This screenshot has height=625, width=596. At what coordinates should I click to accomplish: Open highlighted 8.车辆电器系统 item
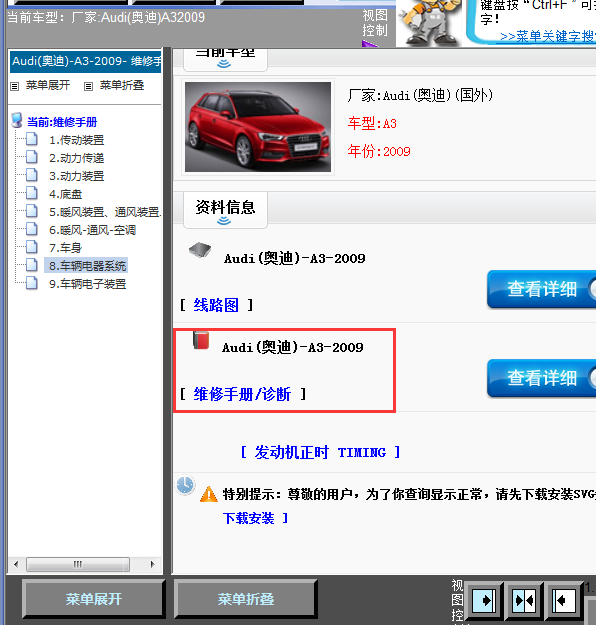pos(87,266)
